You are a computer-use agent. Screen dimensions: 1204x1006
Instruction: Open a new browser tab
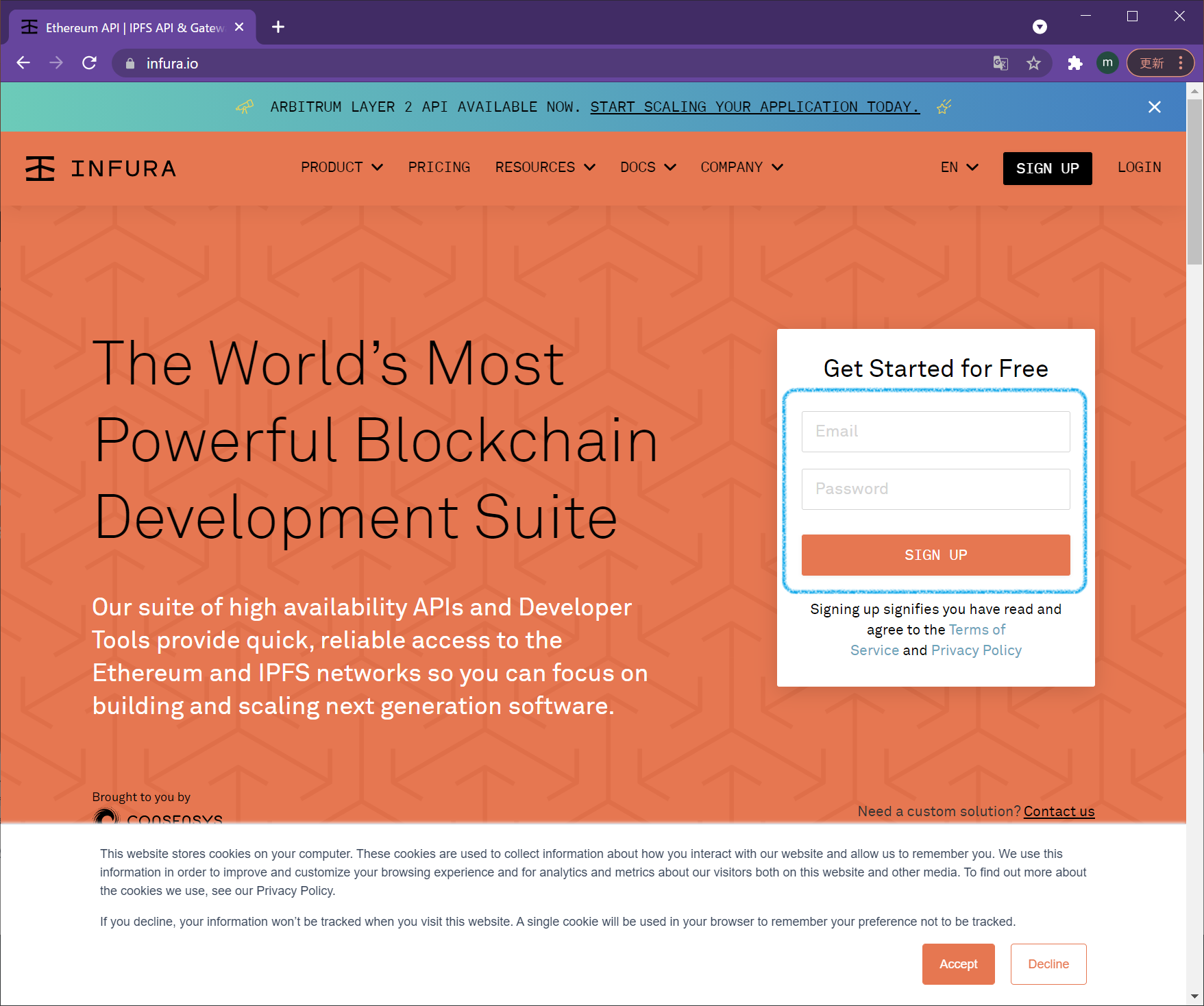click(x=278, y=27)
